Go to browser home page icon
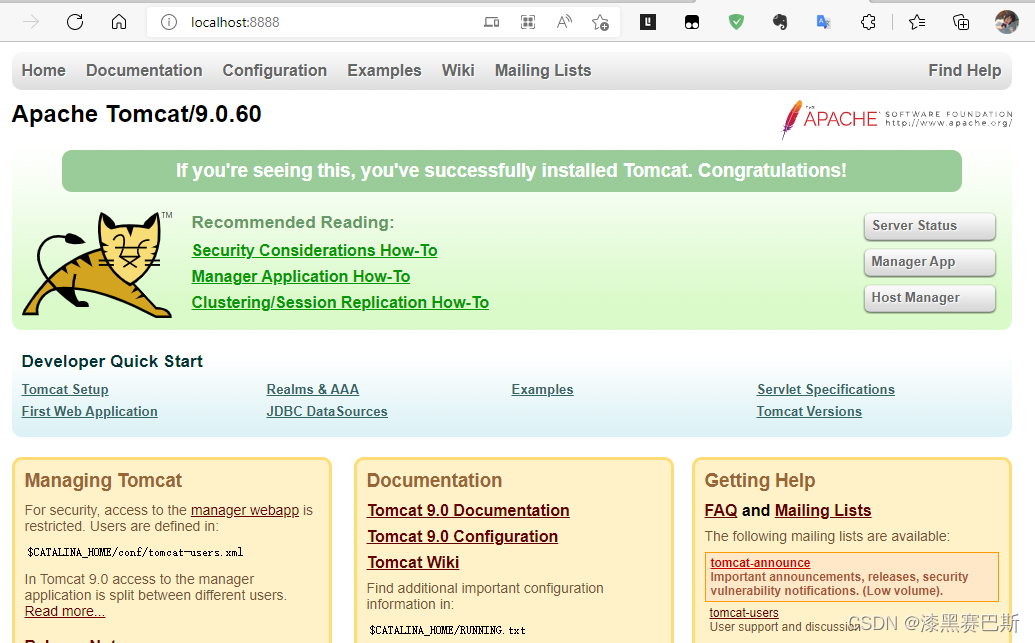 pos(119,22)
